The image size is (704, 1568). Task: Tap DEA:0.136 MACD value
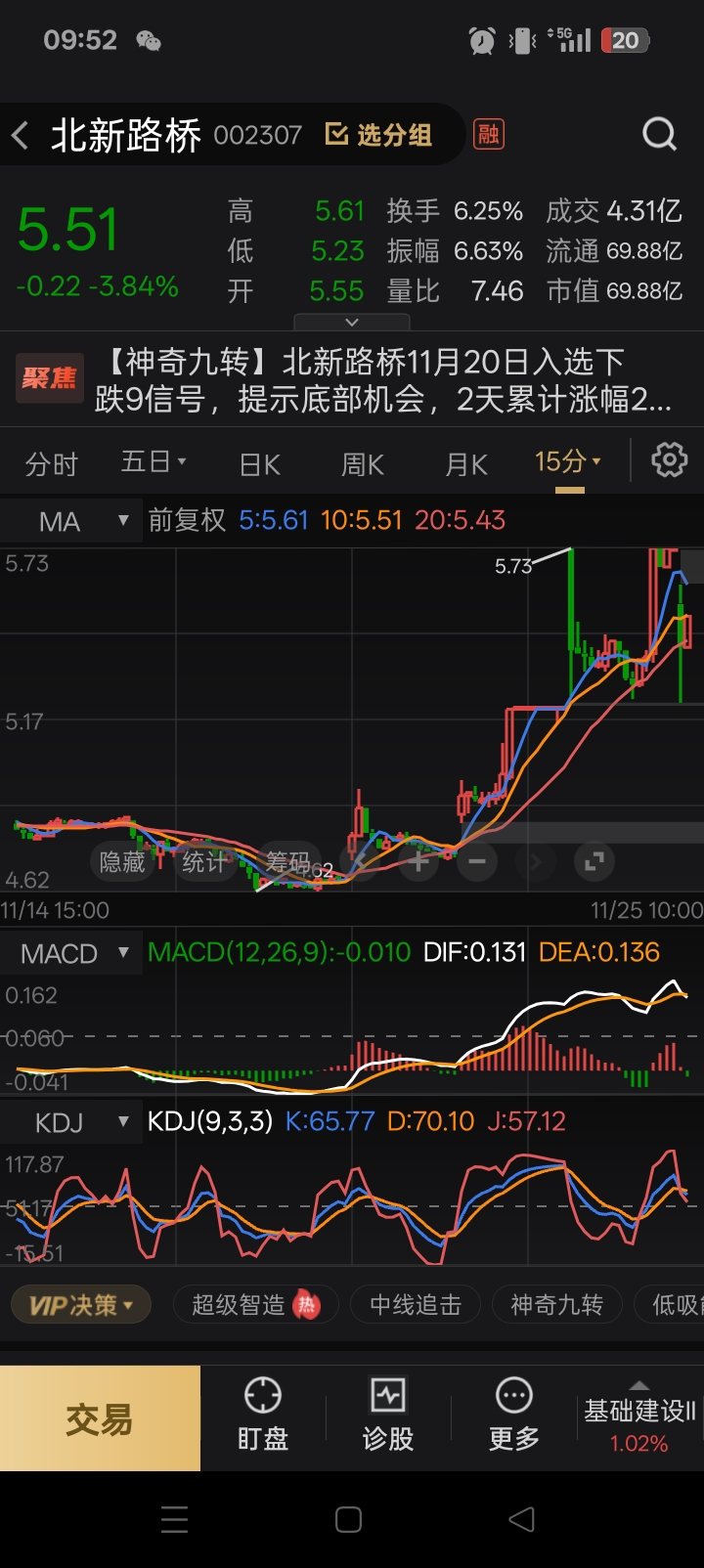599,952
